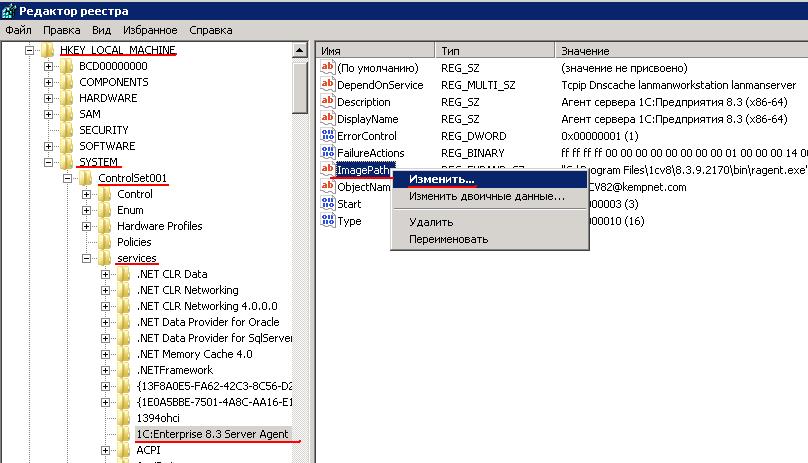Expand the Hardware Profiles subkey
This screenshot has width=808, height=463.
click(x=87, y=226)
